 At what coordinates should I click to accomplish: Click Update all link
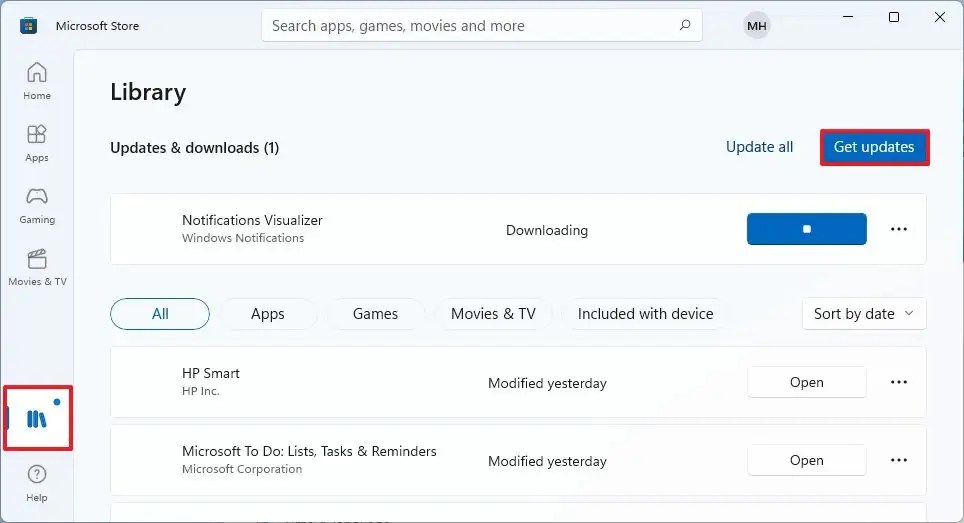coord(759,147)
